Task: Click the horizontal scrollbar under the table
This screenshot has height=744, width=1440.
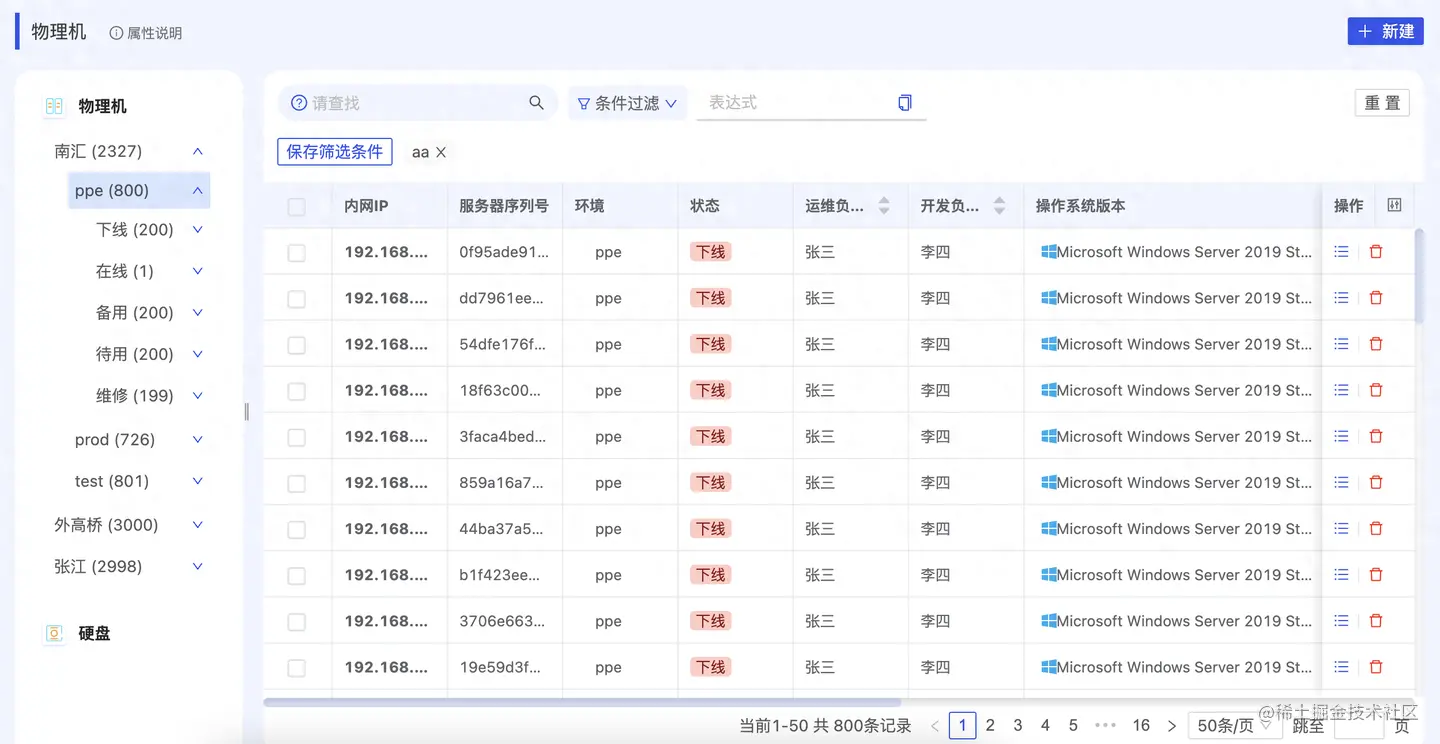Action: pyautogui.click(x=582, y=702)
